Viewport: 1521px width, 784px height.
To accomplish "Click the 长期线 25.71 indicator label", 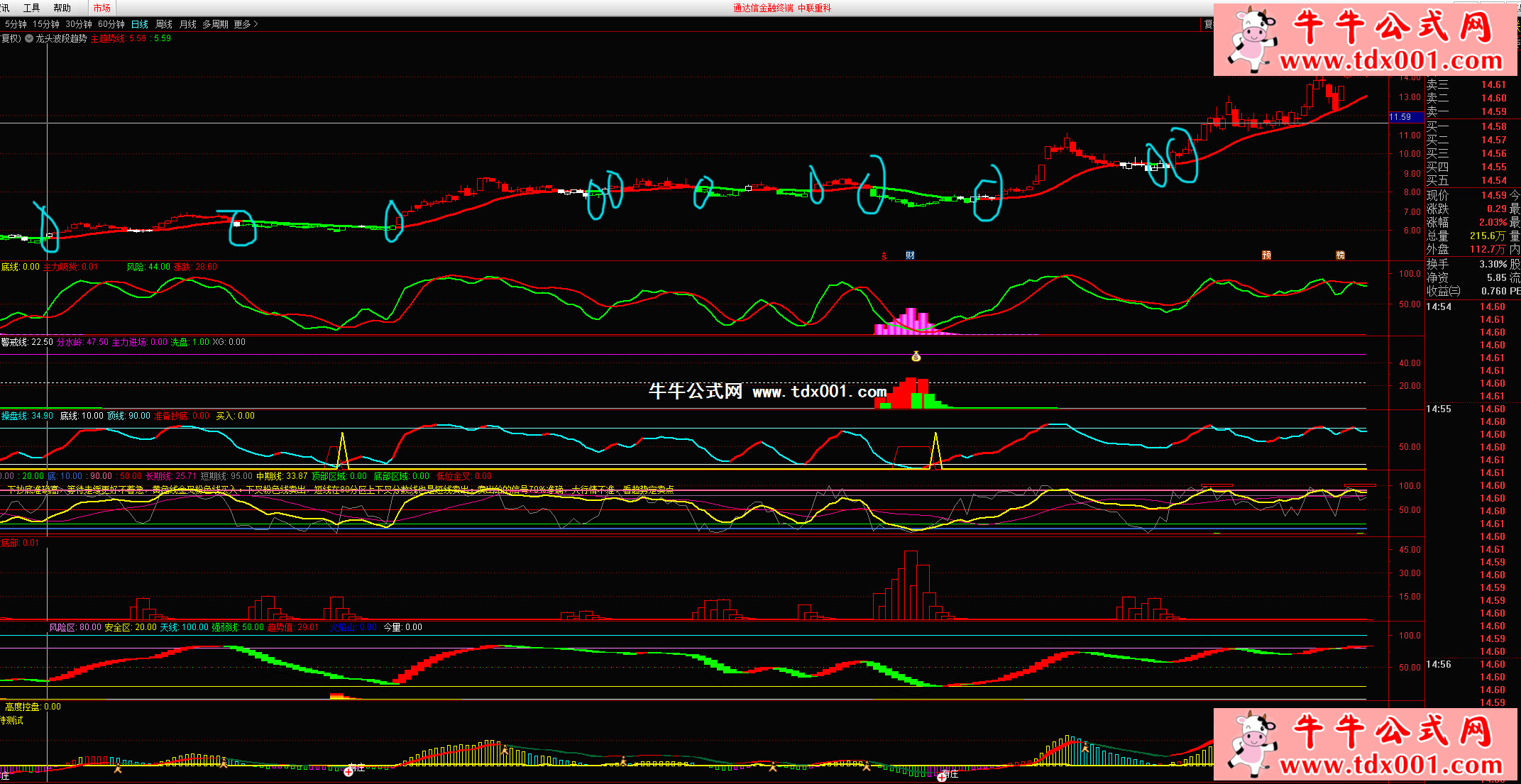I will click(170, 476).
